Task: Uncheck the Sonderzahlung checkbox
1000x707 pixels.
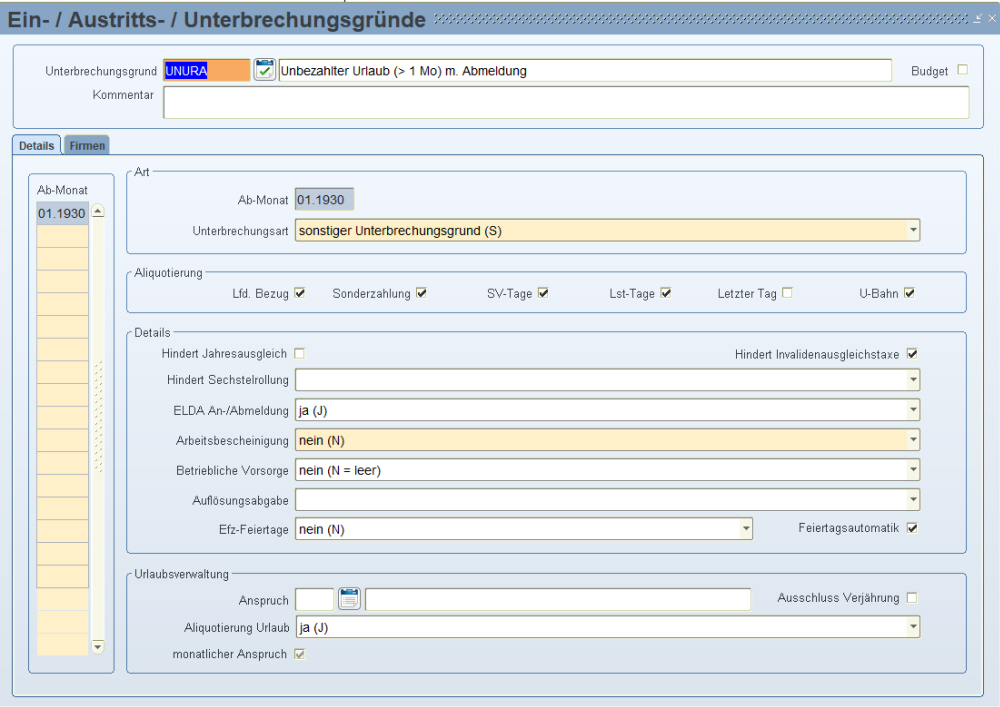Action: coord(422,293)
